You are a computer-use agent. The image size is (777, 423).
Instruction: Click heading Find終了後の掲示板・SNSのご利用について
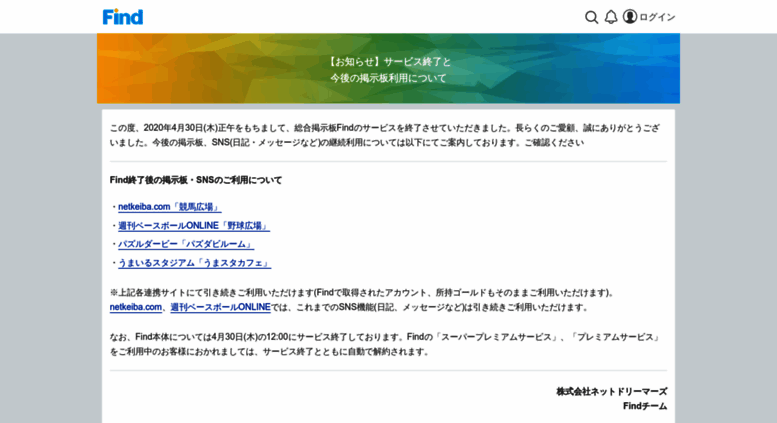(196, 180)
